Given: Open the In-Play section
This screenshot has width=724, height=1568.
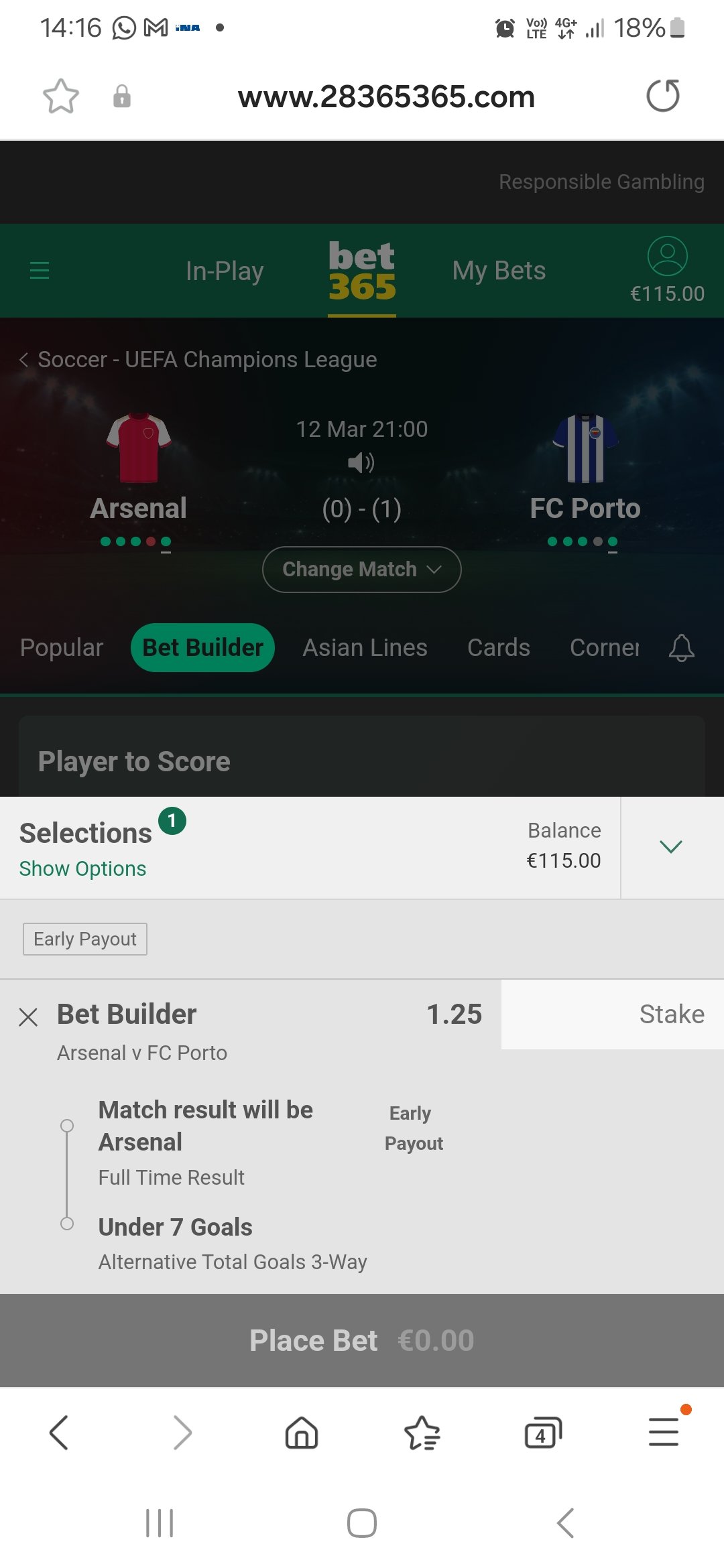Looking at the screenshot, I should pyautogui.click(x=225, y=271).
